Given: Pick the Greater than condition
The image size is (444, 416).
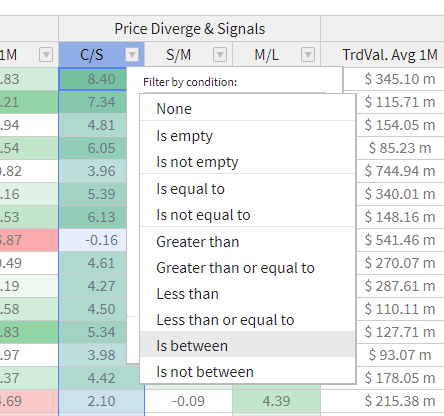Looking at the screenshot, I should pos(248,242).
